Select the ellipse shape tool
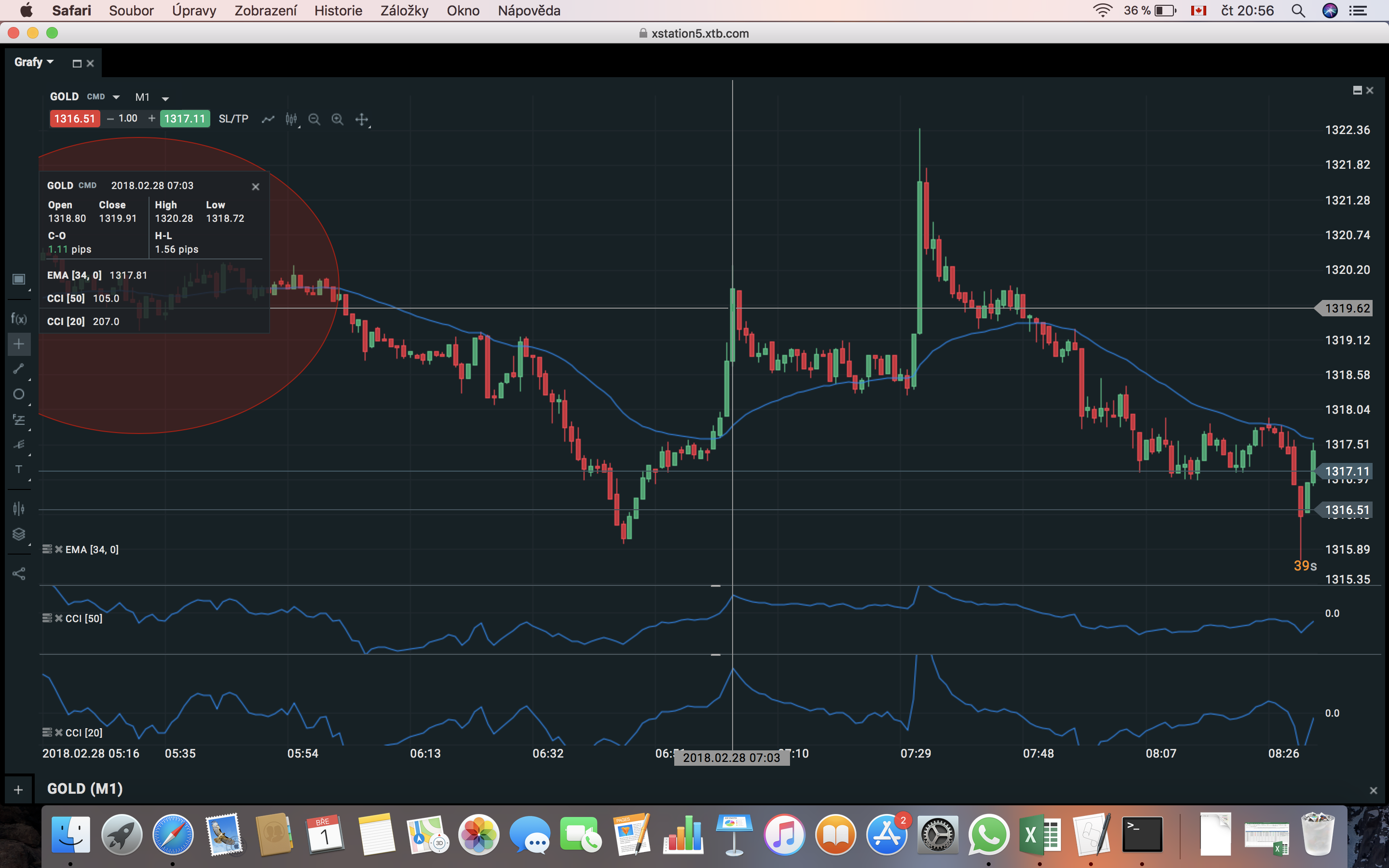 click(18, 394)
